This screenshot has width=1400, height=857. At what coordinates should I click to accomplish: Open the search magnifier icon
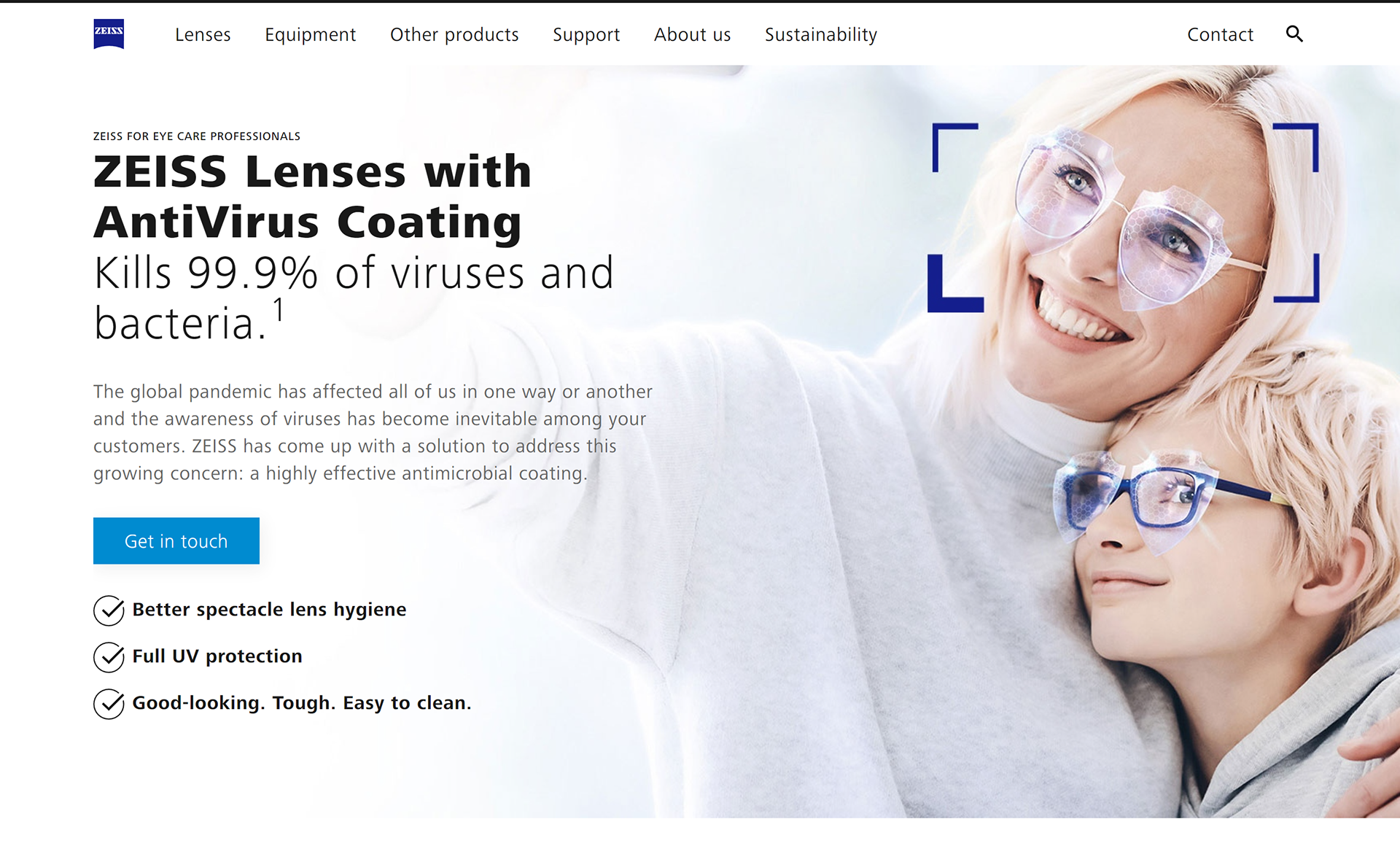1294,34
